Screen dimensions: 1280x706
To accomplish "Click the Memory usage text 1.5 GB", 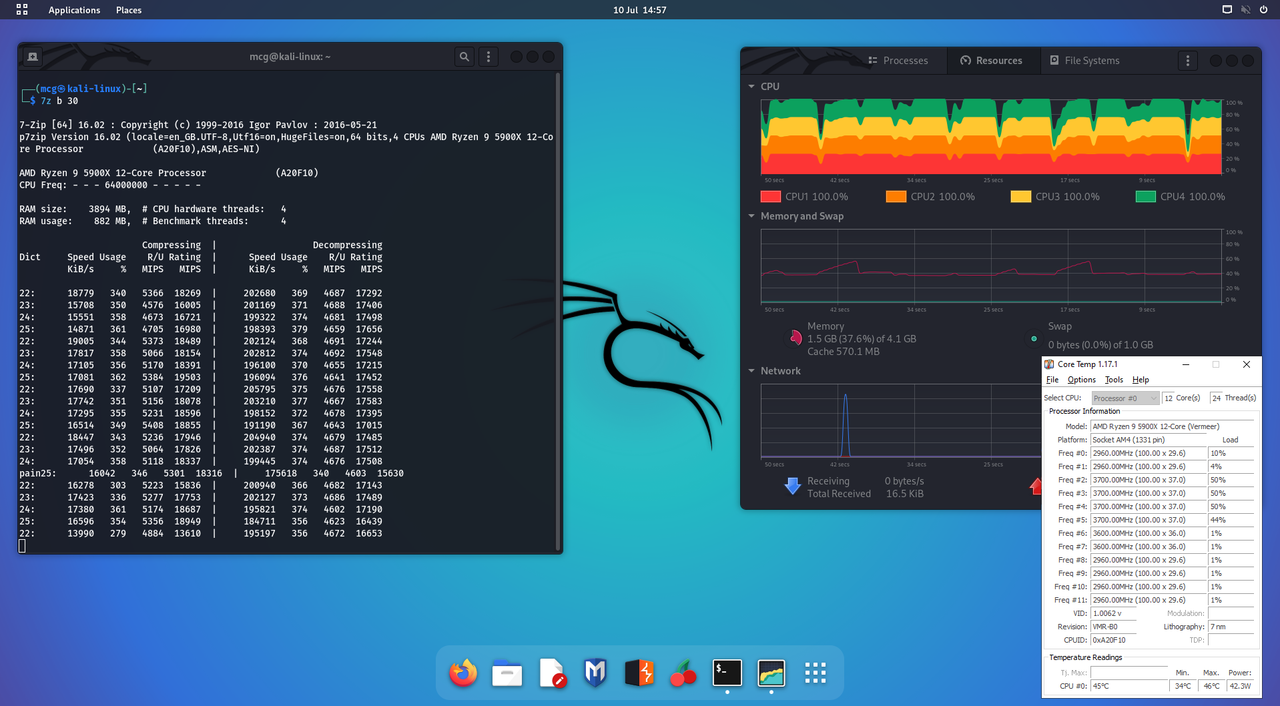I will [862, 339].
